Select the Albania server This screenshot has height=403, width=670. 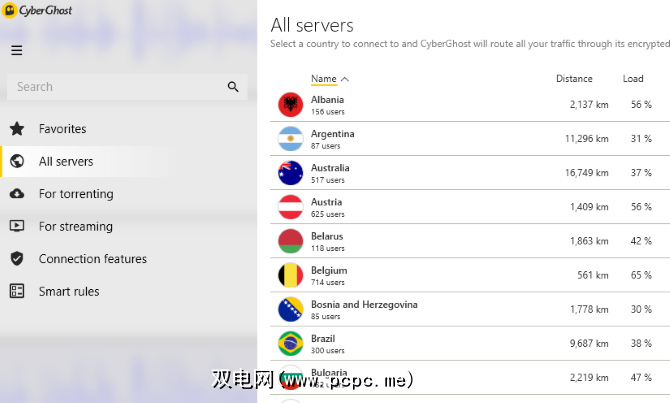pos(470,105)
